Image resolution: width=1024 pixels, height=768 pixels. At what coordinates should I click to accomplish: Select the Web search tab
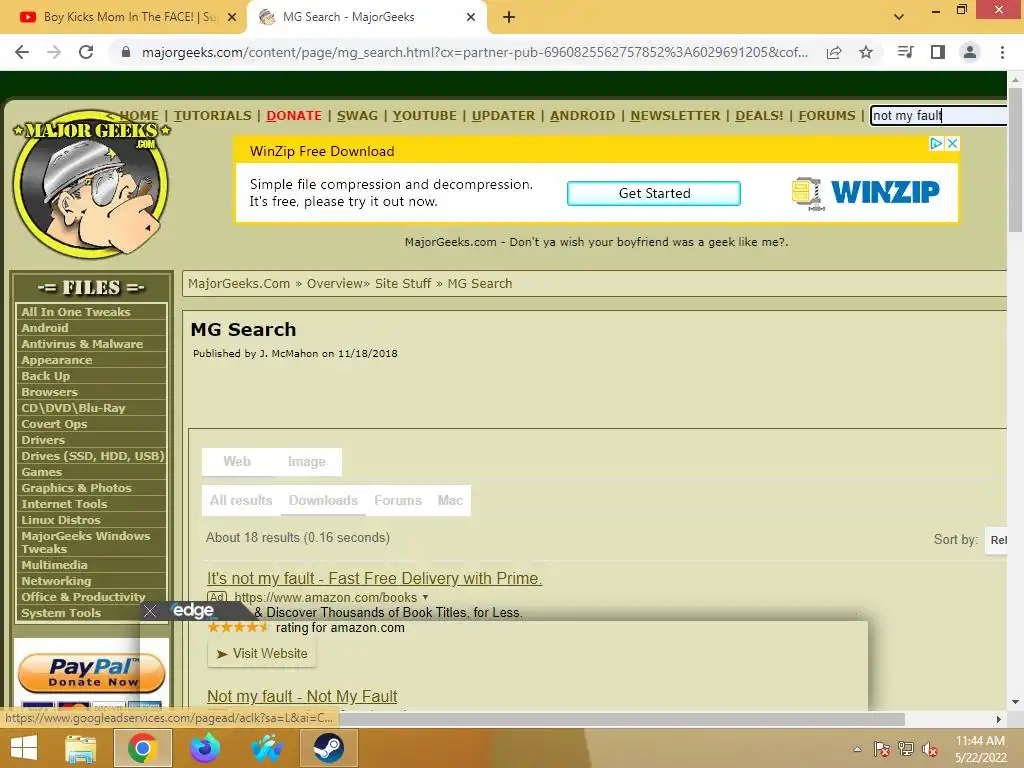coord(236,462)
